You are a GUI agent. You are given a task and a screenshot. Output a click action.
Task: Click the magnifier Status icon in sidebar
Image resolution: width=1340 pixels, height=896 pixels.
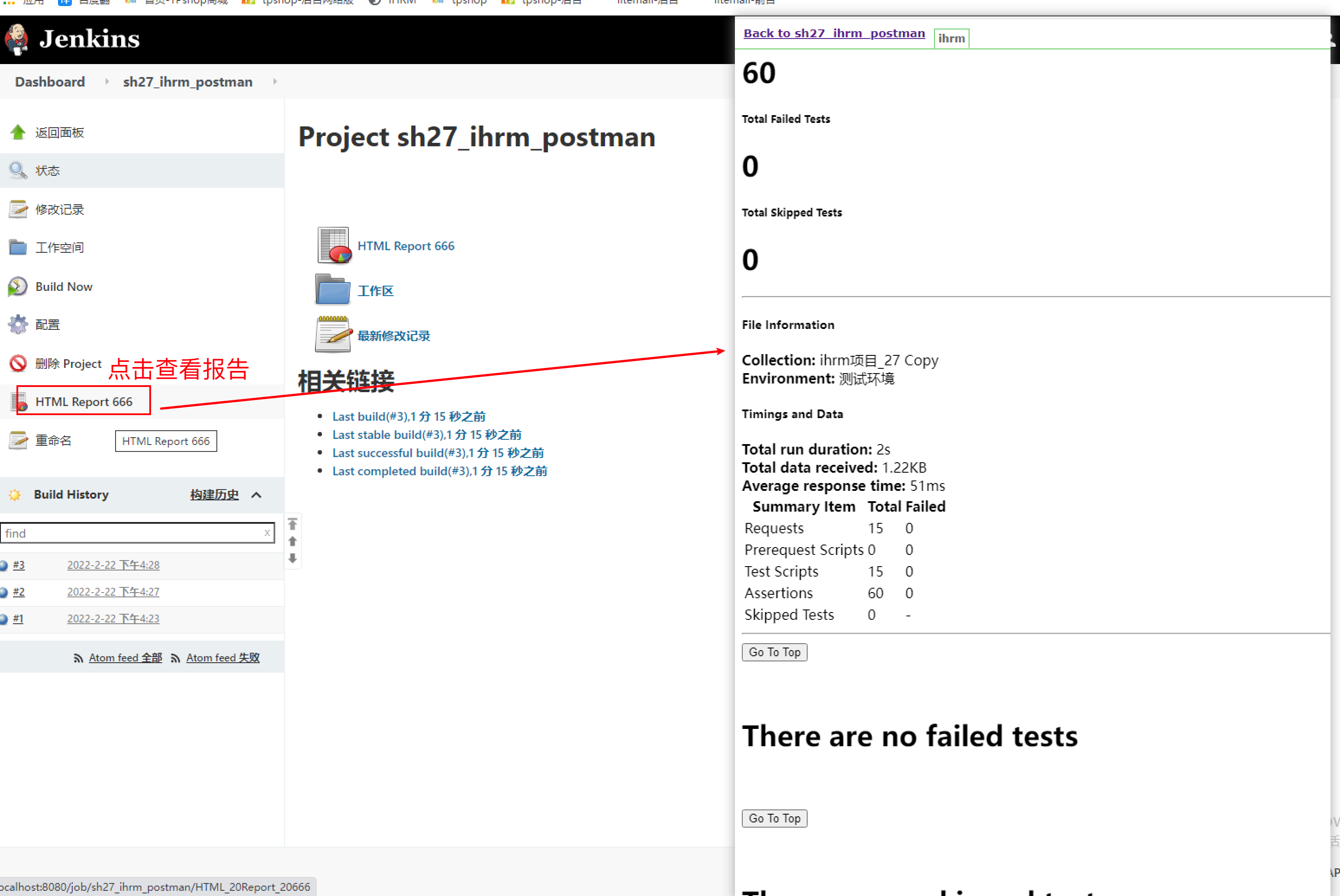[x=18, y=170]
